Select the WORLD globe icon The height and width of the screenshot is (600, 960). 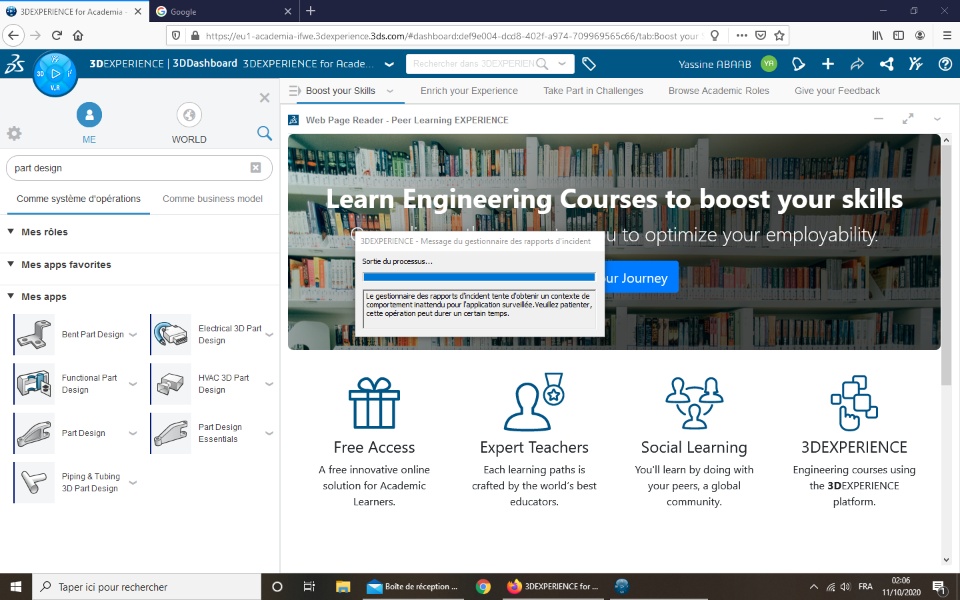[x=189, y=114]
